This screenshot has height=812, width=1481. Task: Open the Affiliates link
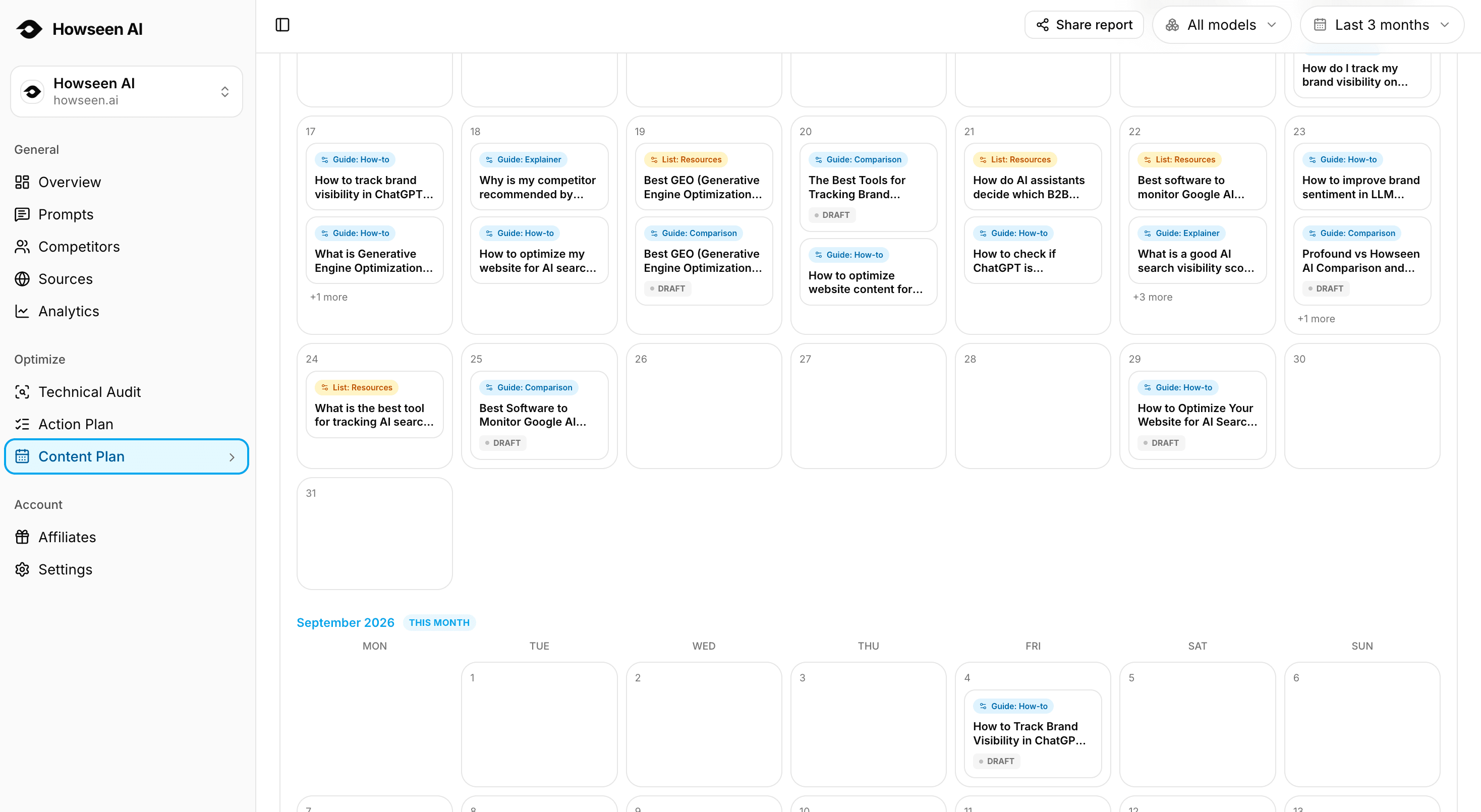tap(127, 537)
